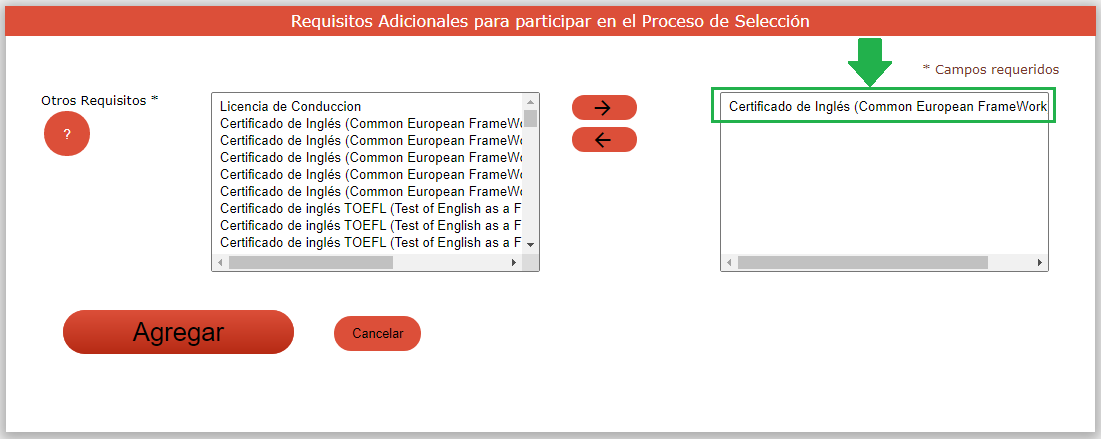
Task: Click the right arrow move button
Action: click(x=604, y=108)
